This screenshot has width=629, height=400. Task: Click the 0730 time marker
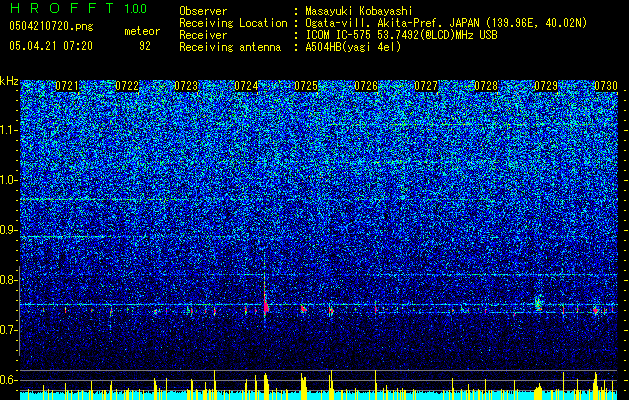[x=606, y=86]
